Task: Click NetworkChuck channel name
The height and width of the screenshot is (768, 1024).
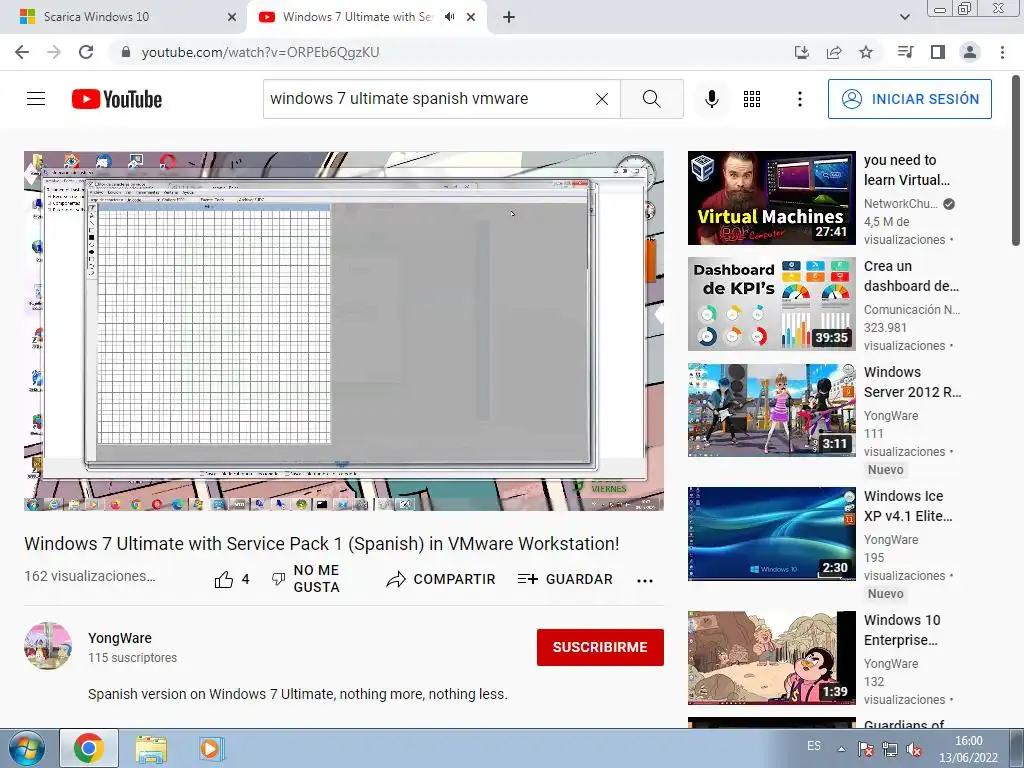Action: [901, 204]
